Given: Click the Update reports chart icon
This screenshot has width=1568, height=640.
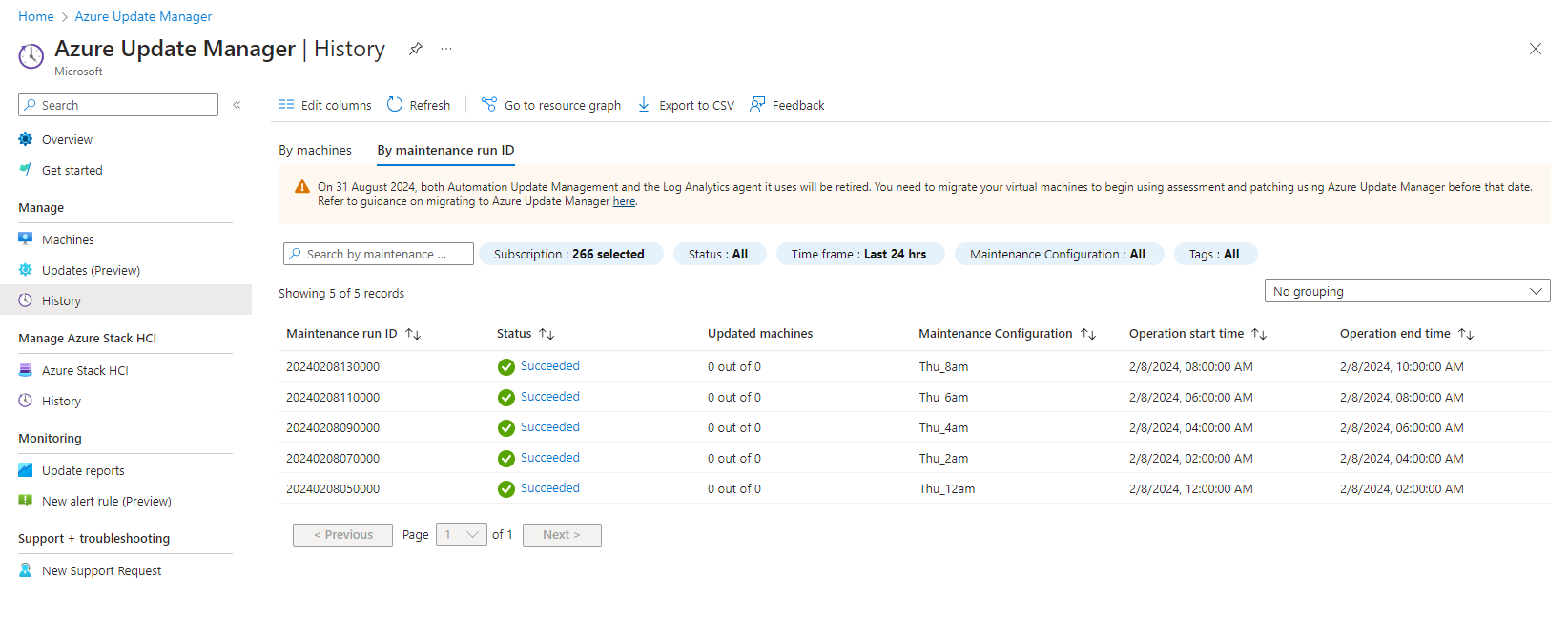Looking at the screenshot, I should coord(26,470).
